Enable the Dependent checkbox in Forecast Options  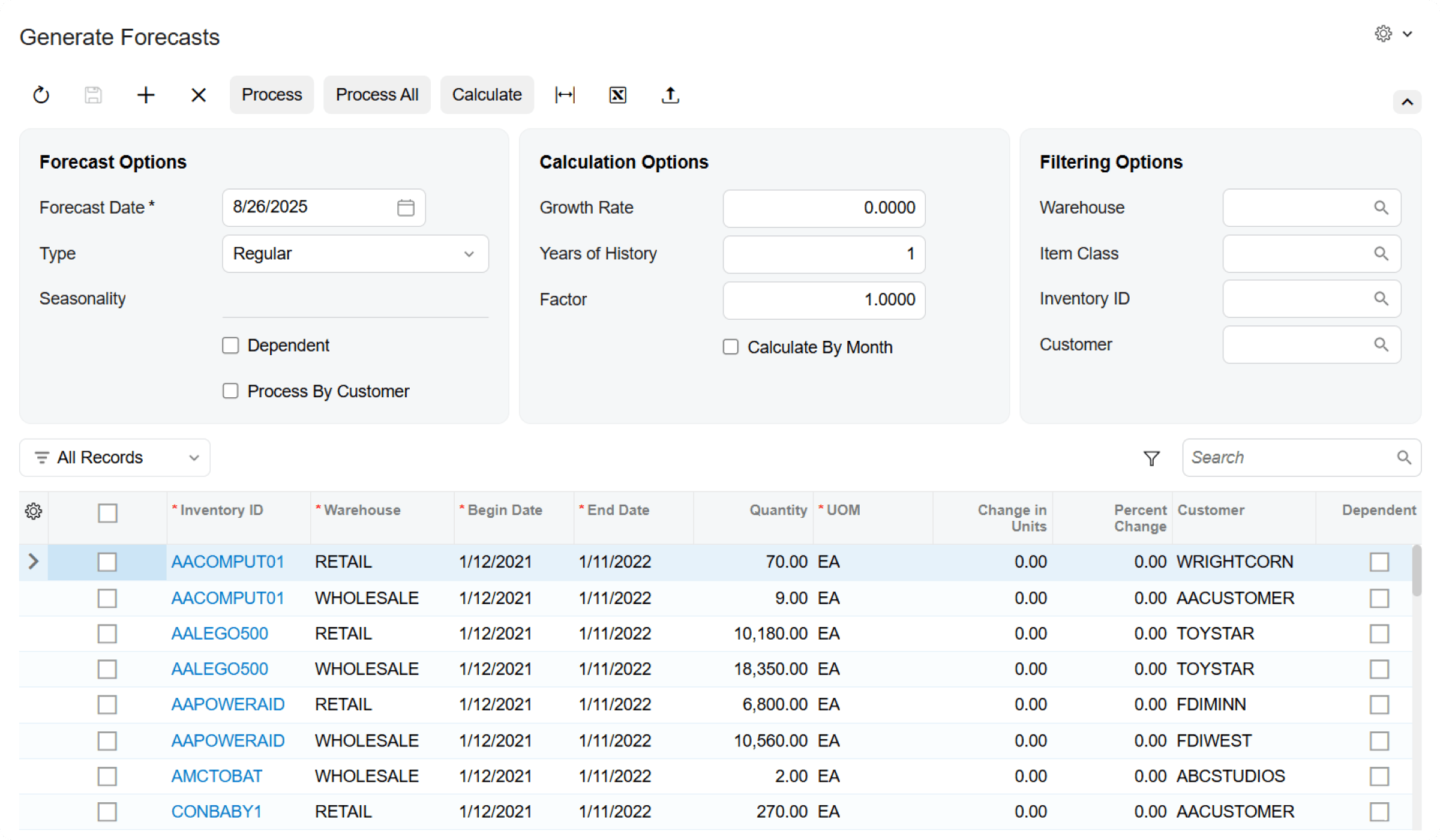[x=230, y=346]
